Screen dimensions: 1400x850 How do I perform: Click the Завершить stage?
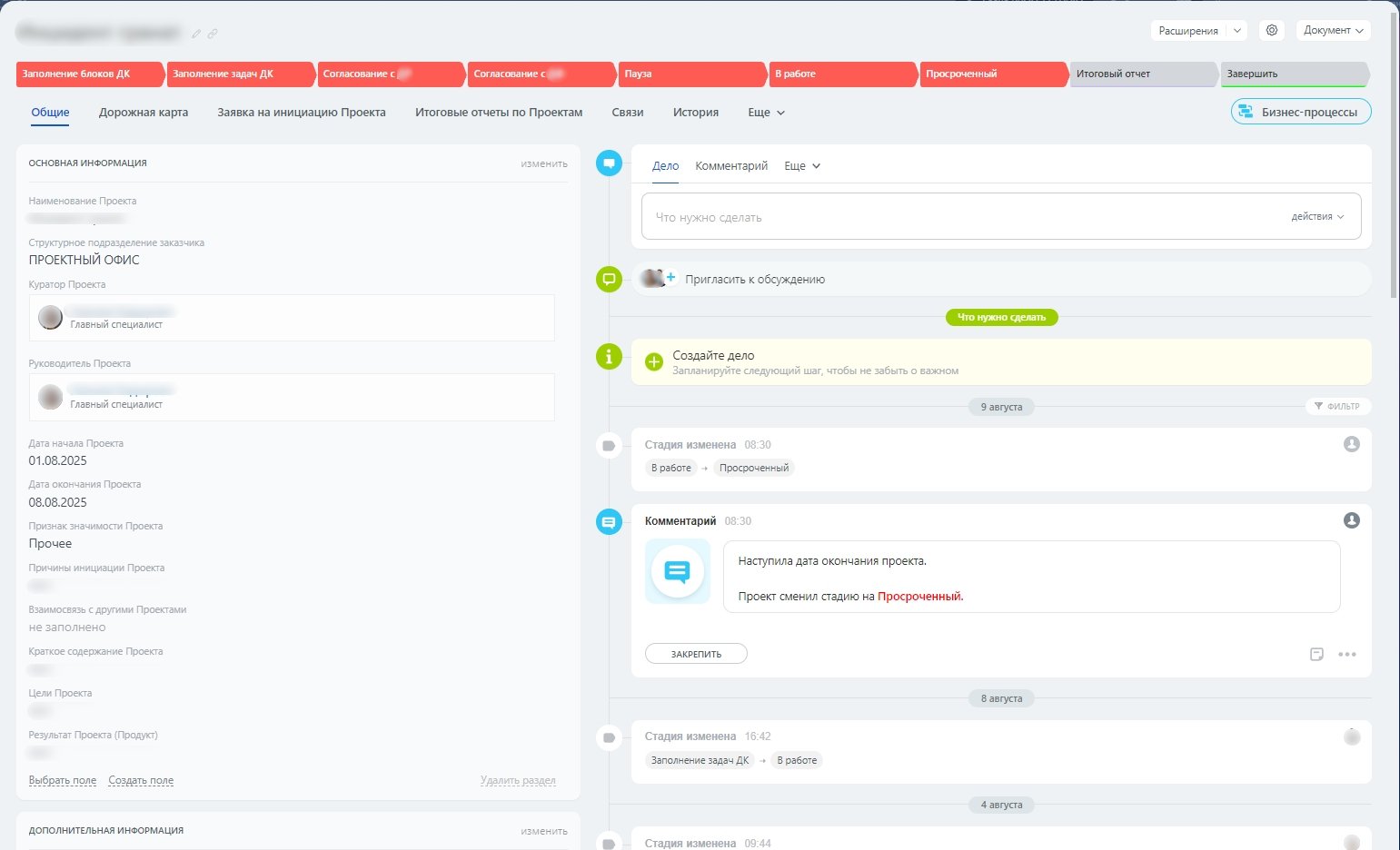pos(1295,74)
